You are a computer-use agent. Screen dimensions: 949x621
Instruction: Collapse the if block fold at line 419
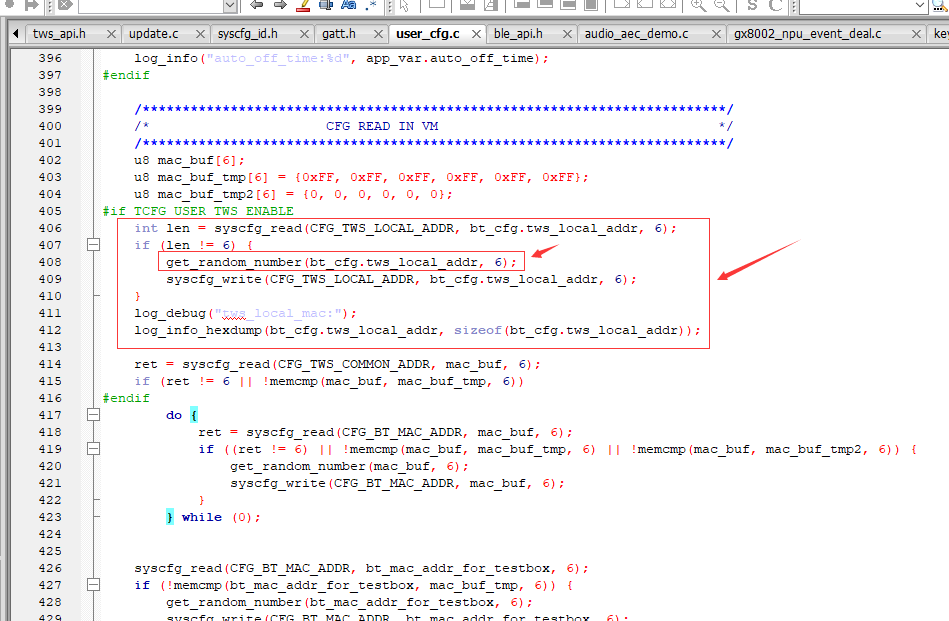[x=93, y=449]
